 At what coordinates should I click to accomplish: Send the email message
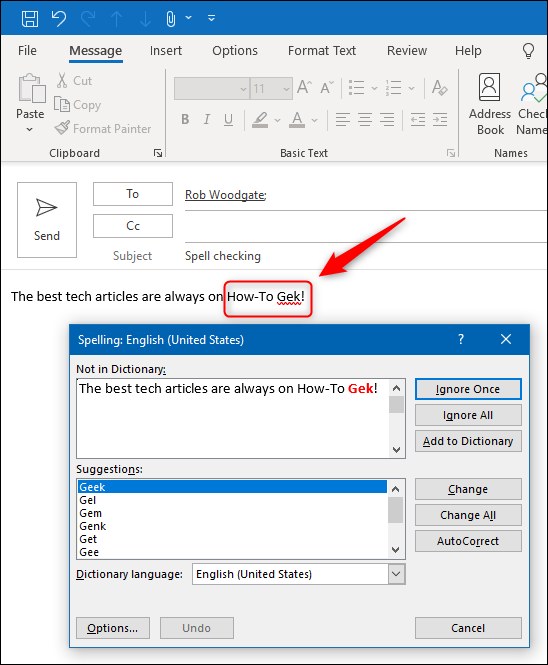tap(47, 220)
